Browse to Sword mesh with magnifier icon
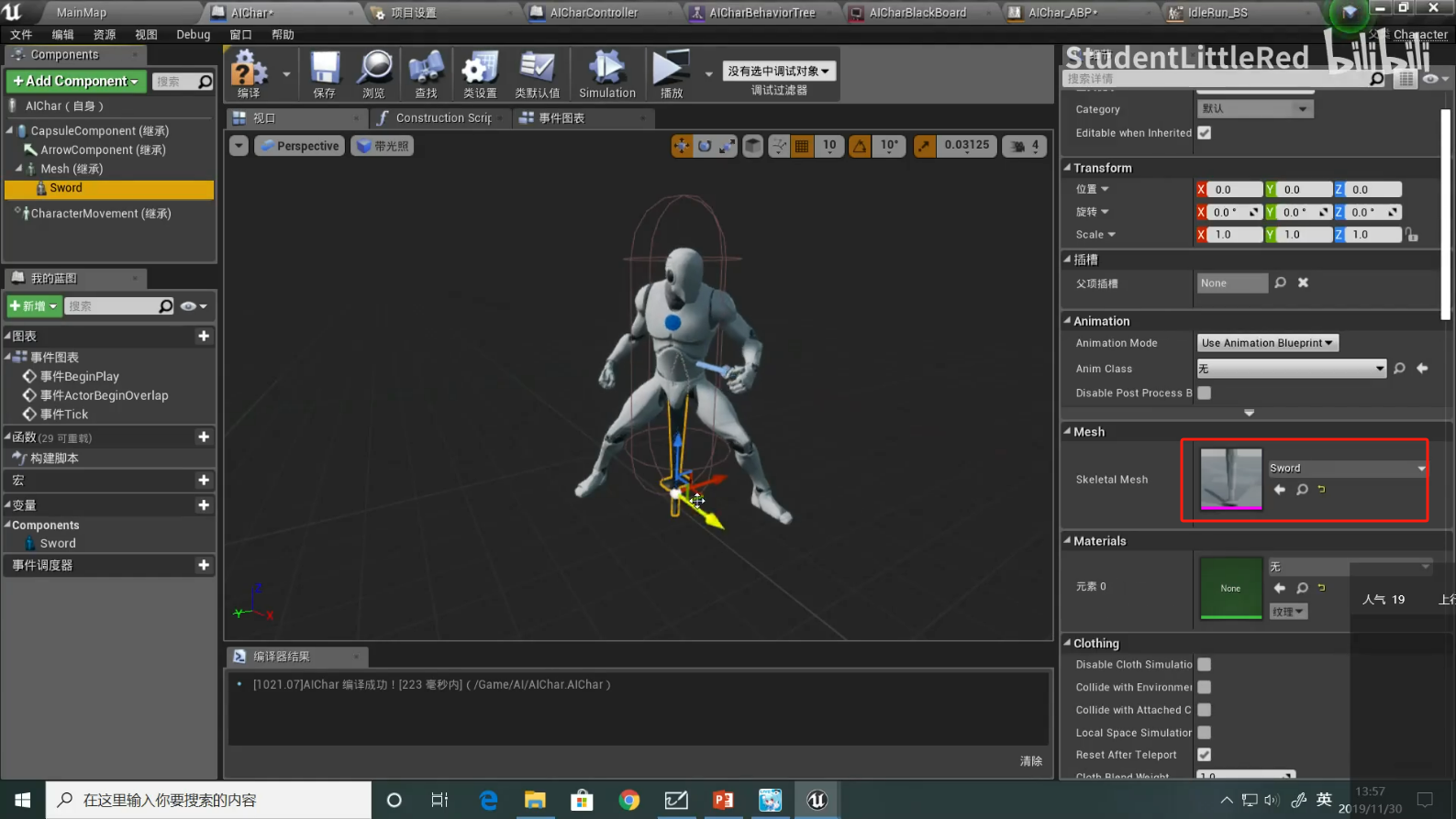This screenshot has width=1456, height=819. coord(1302,490)
